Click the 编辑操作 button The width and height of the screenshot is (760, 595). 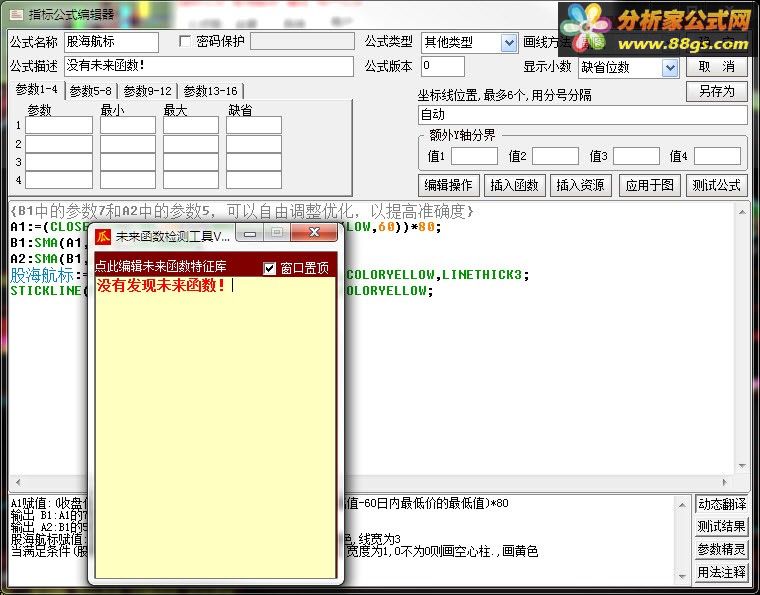click(448, 185)
